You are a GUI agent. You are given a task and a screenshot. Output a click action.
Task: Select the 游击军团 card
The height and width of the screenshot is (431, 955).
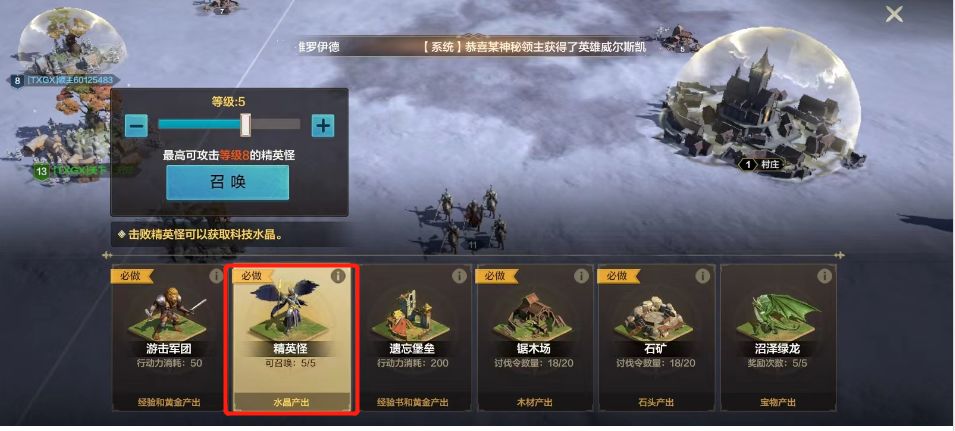(167, 338)
